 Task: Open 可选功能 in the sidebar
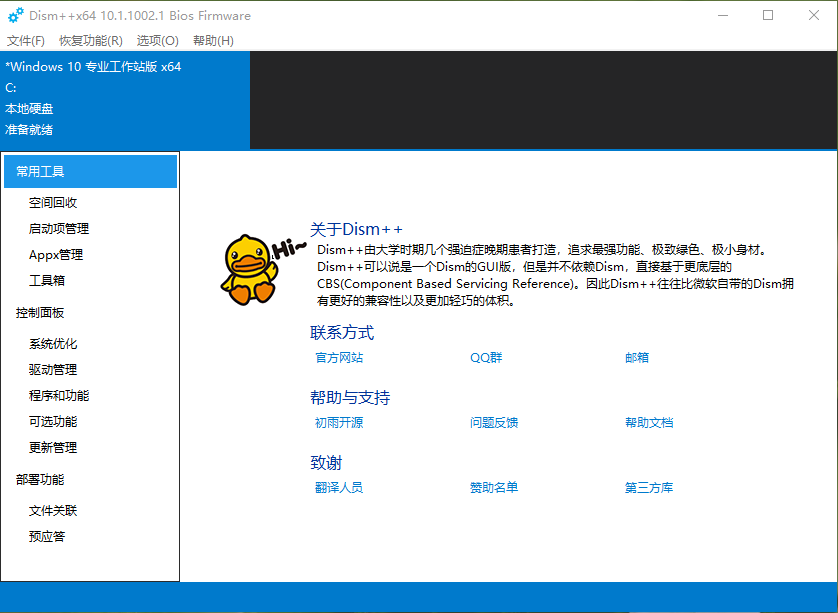(53, 422)
